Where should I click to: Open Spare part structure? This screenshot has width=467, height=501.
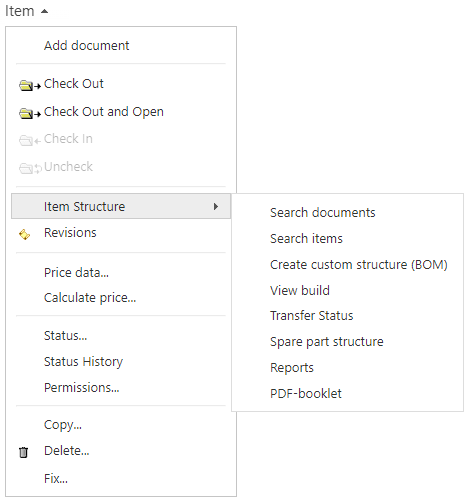coord(326,342)
